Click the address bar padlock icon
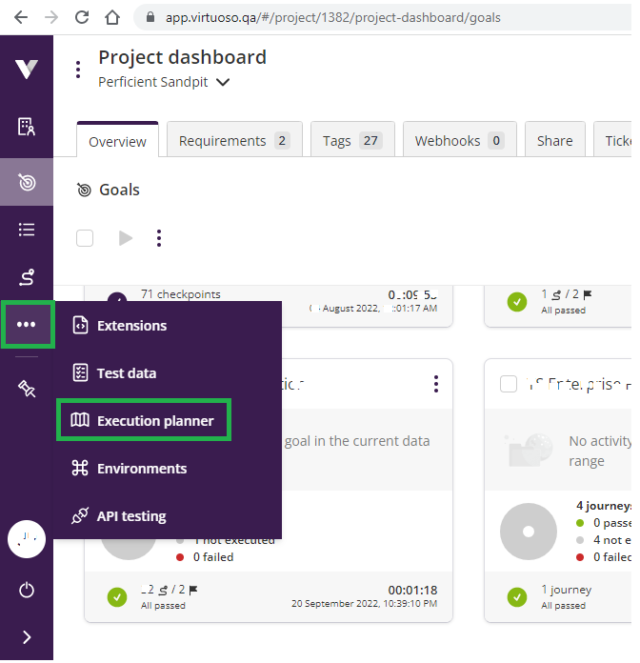 point(150,17)
